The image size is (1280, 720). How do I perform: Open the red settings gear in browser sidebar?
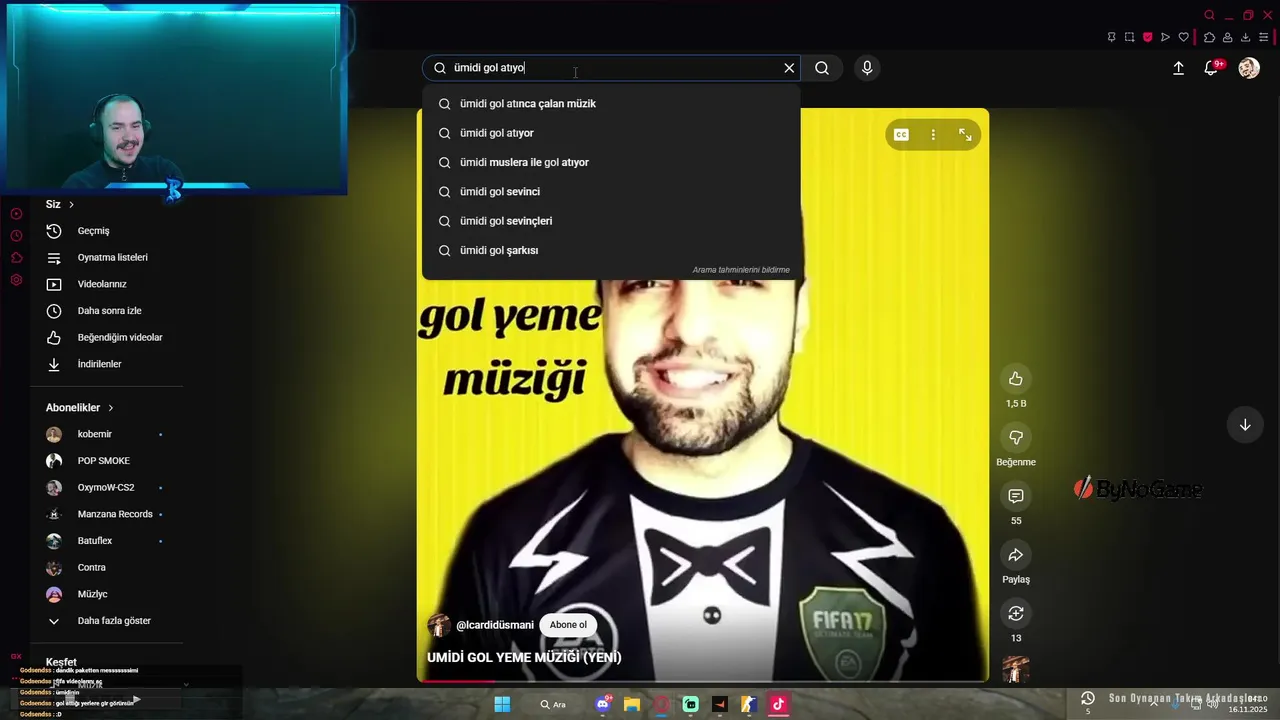tap(16, 280)
